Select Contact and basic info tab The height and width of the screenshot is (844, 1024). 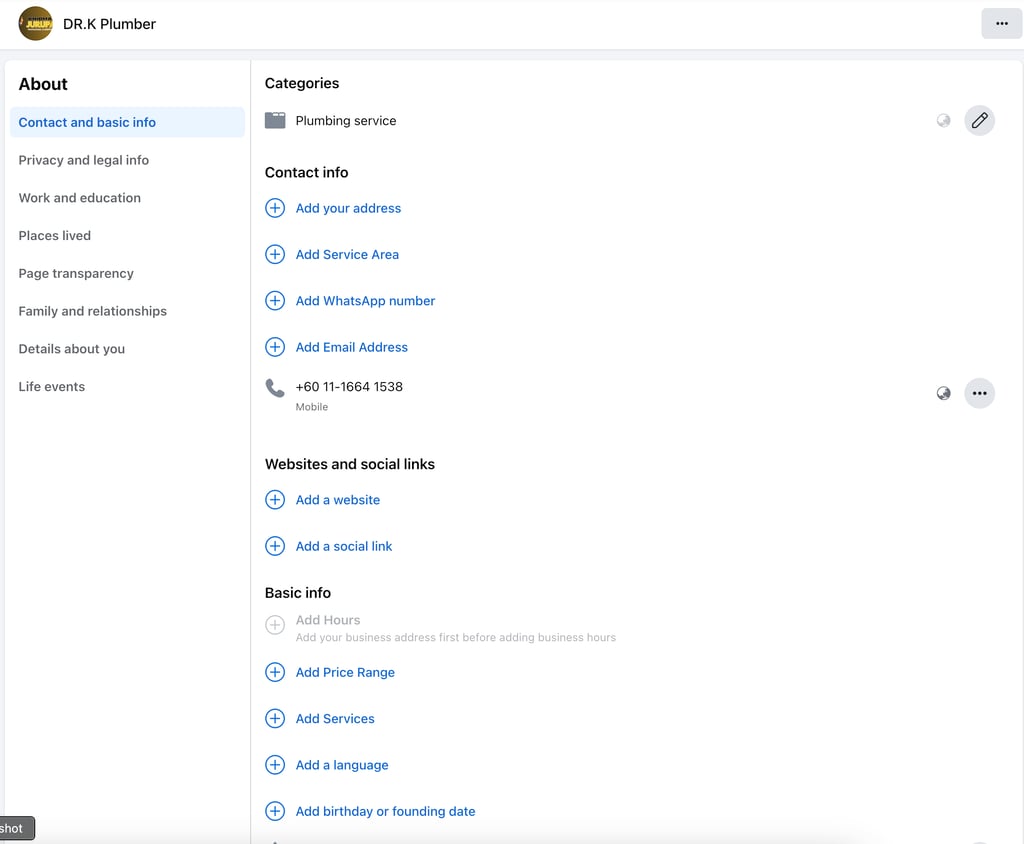(87, 122)
